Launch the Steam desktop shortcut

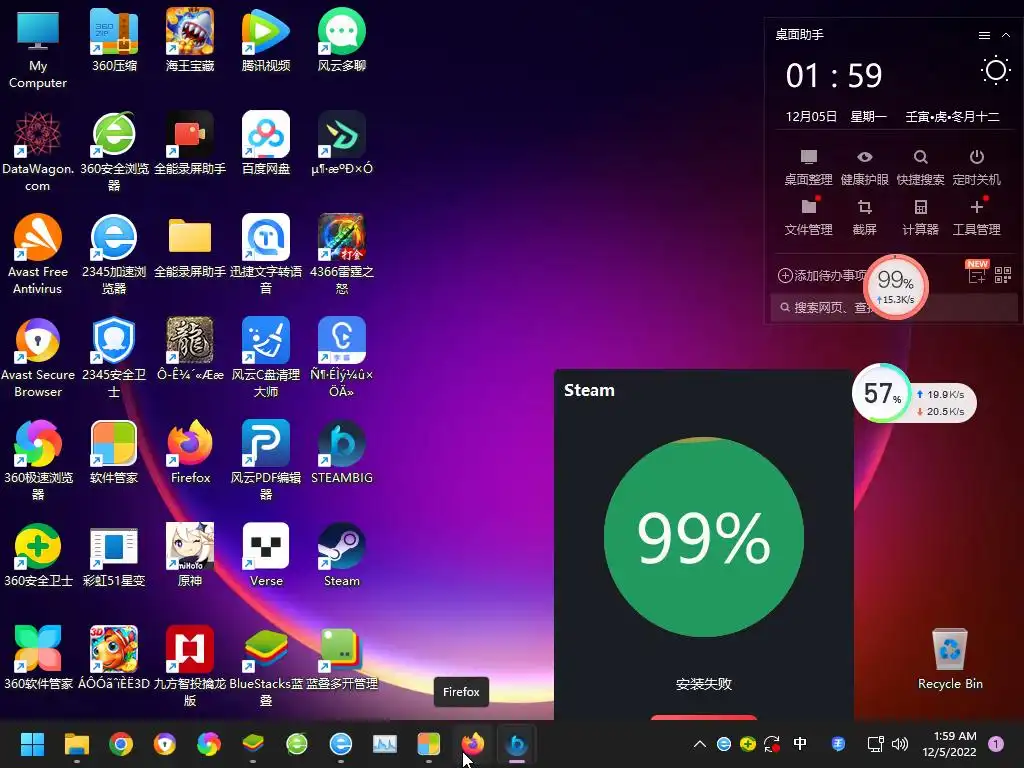point(342,556)
